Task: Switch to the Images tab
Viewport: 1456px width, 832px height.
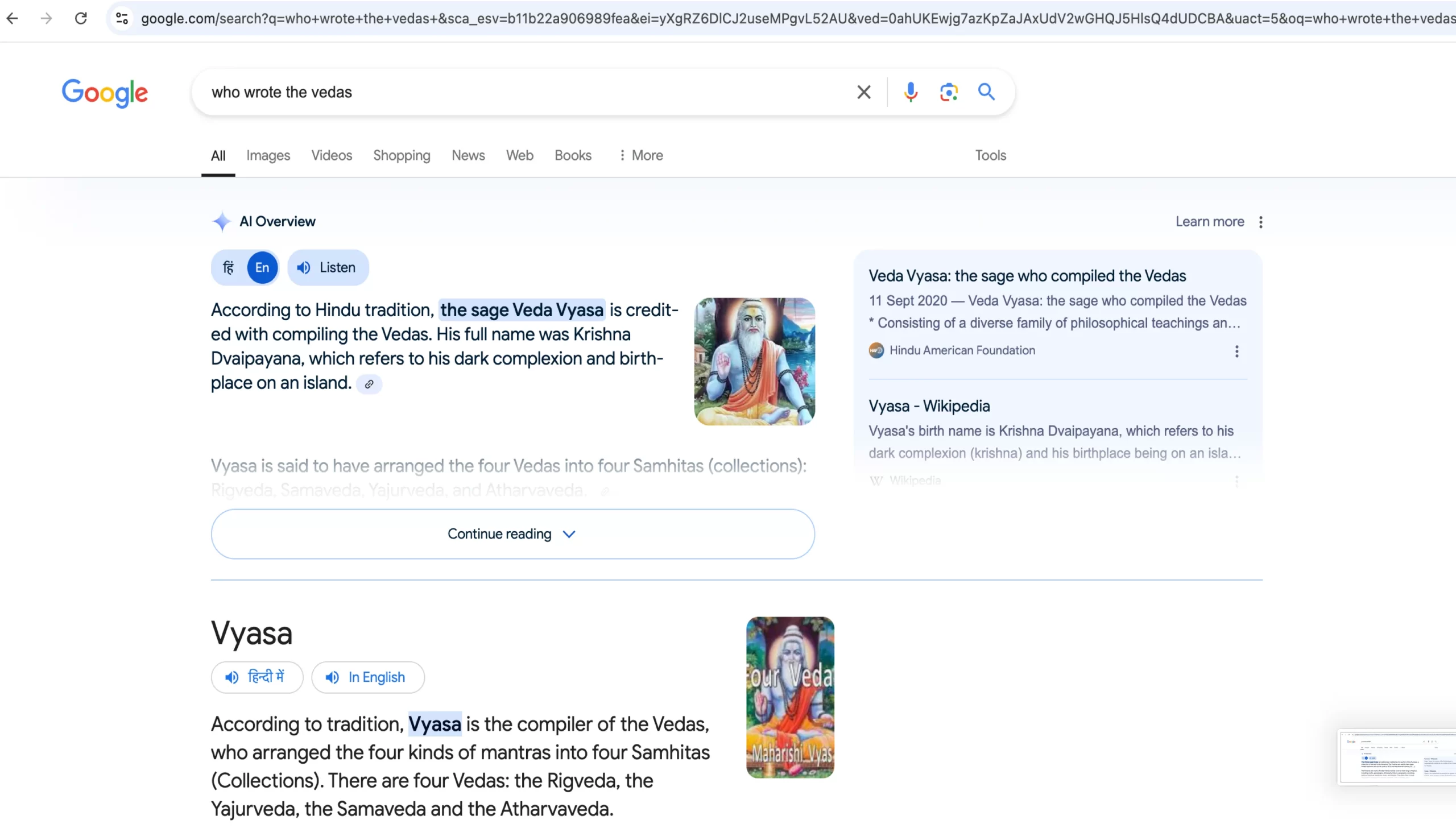Action: (268, 155)
